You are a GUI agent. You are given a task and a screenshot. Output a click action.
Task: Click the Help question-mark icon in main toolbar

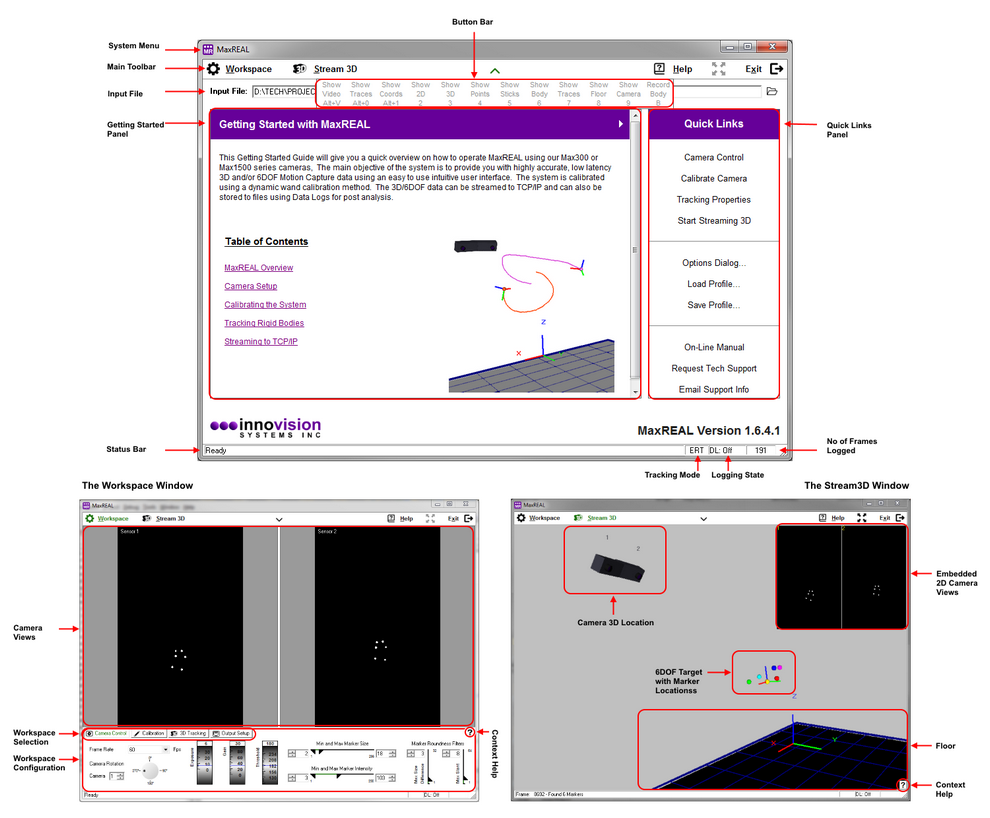(660, 69)
